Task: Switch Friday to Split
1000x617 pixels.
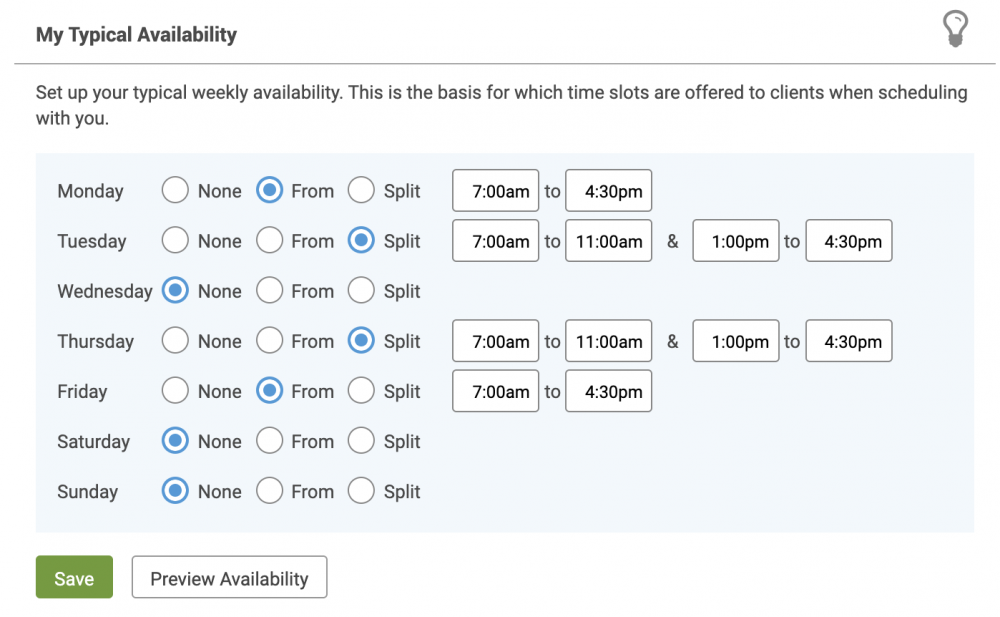Action: pos(361,390)
